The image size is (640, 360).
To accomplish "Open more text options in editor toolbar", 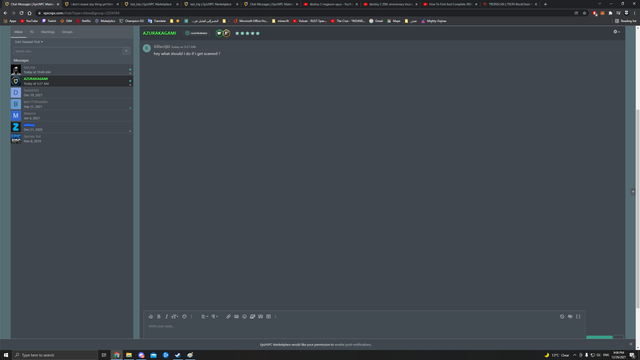I will [191, 316].
